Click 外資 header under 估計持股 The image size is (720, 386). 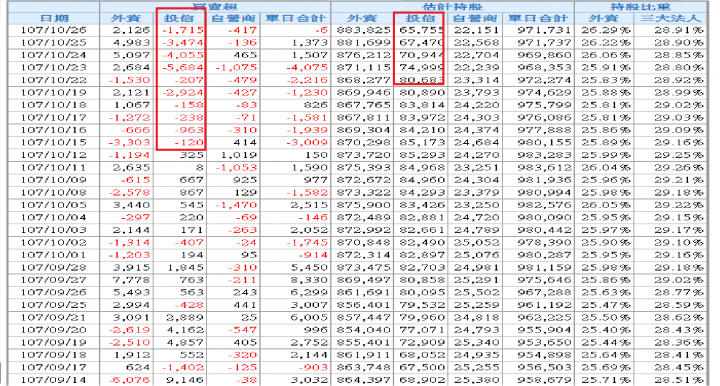pos(362,18)
